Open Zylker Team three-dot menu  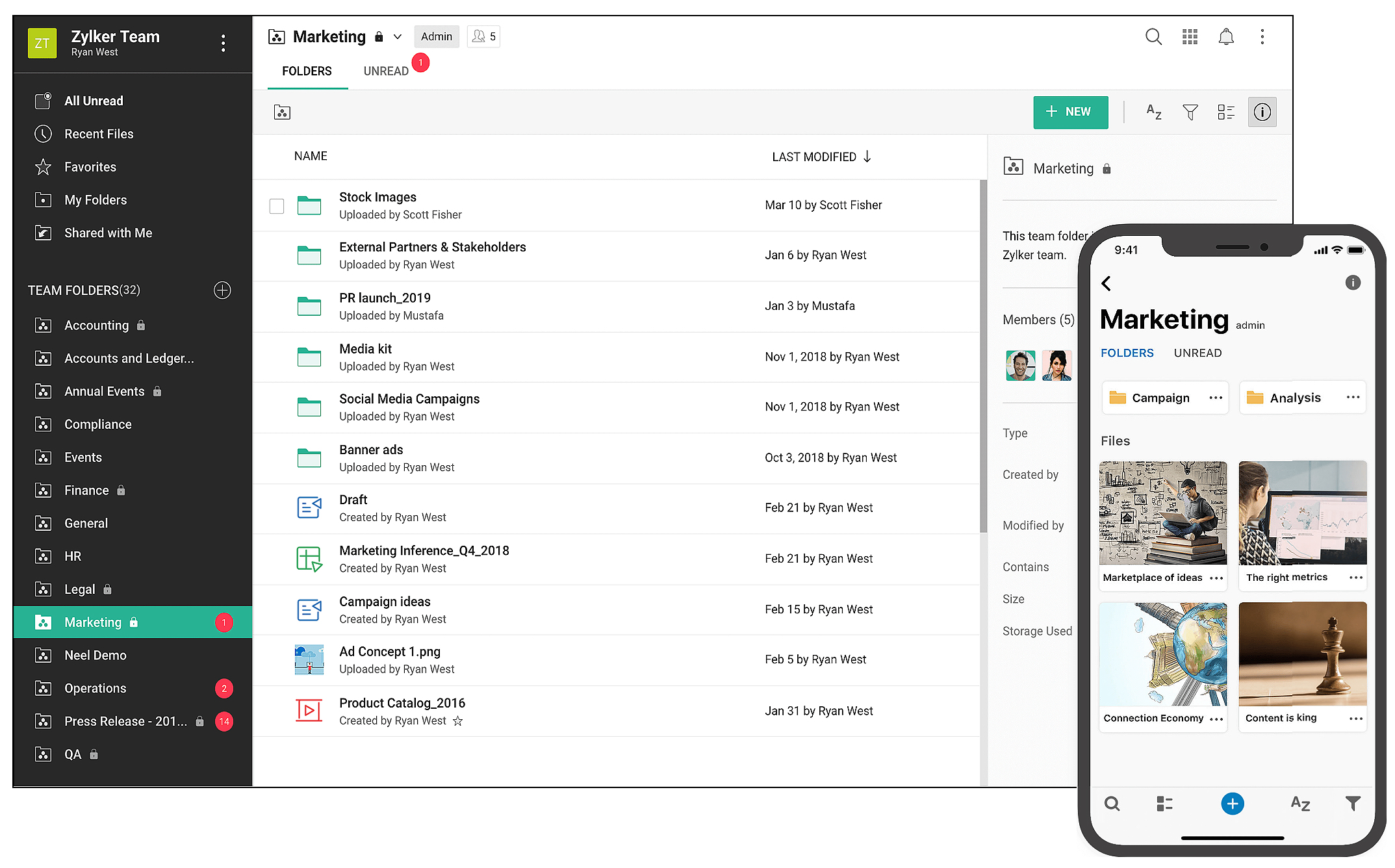pyautogui.click(x=224, y=44)
